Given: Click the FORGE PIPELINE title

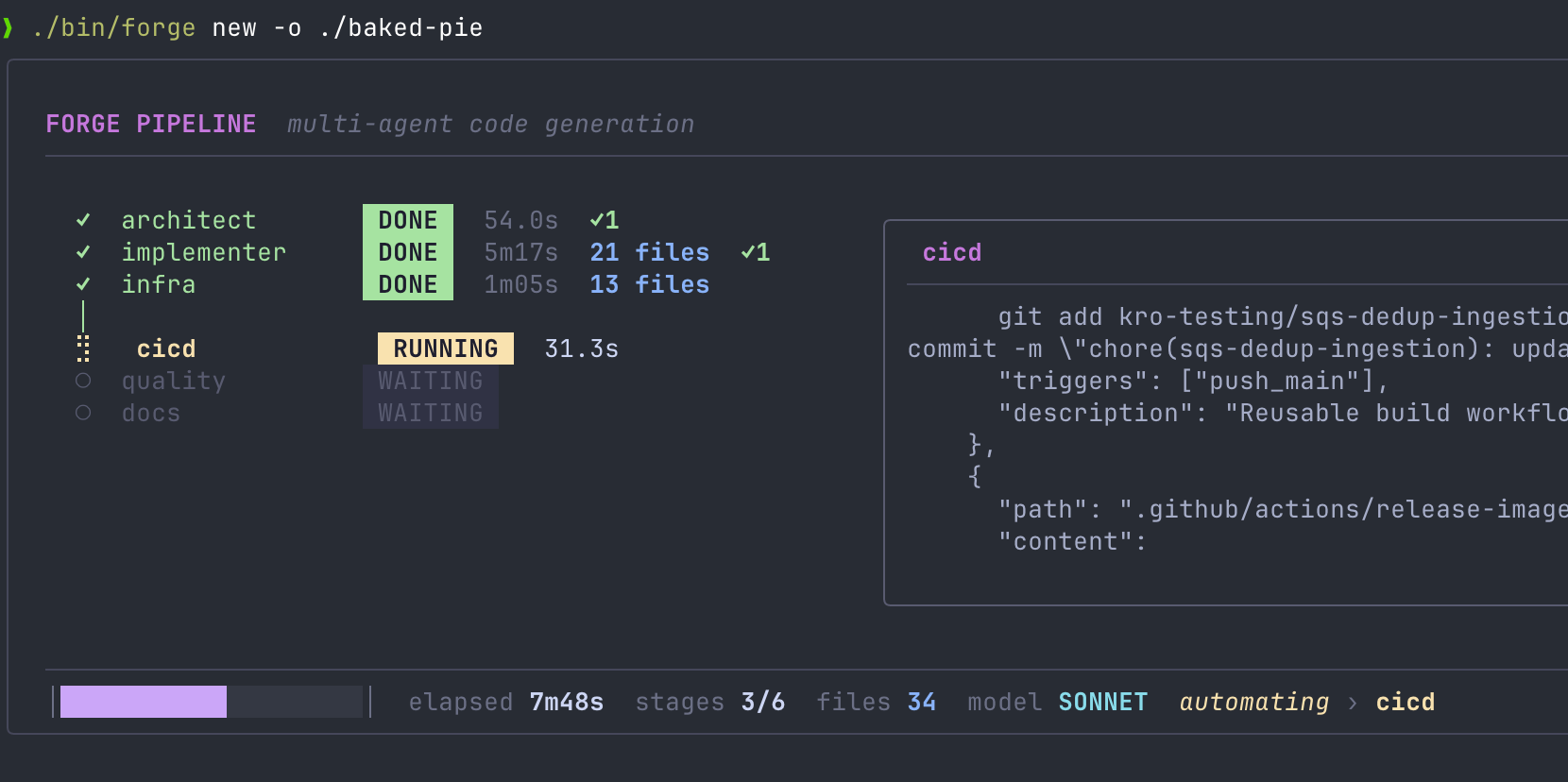Looking at the screenshot, I should click(x=151, y=124).
